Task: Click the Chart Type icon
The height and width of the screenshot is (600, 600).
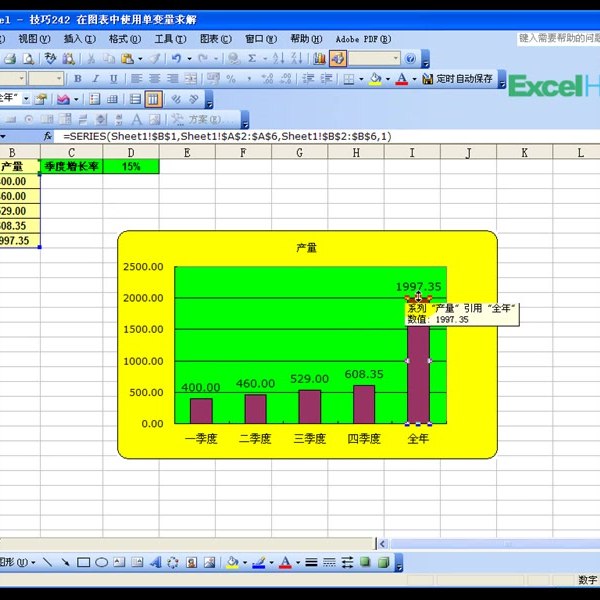Action: point(63,99)
